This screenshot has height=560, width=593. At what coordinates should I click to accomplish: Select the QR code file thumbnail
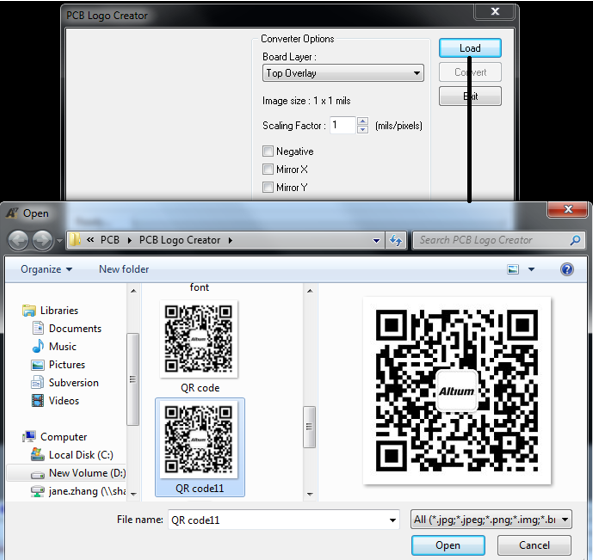[199, 339]
